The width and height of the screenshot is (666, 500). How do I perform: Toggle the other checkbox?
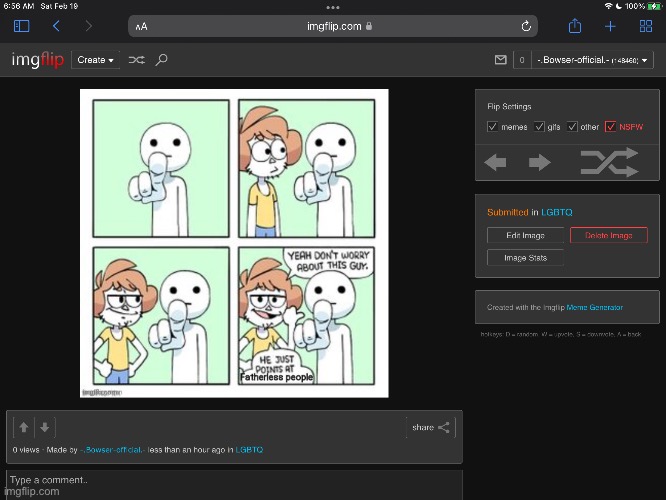point(572,127)
